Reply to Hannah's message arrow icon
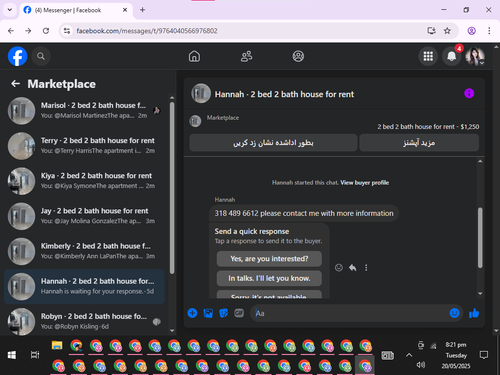The width and height of the screenshot is (500, 375). (x=352, y=268)
